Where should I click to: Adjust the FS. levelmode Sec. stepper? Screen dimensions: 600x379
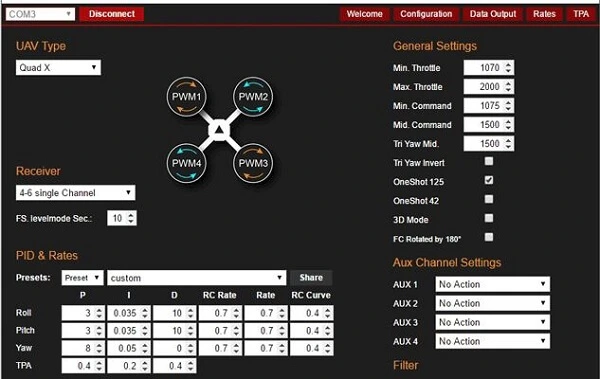pyautogui.click(x=131, y=218)
